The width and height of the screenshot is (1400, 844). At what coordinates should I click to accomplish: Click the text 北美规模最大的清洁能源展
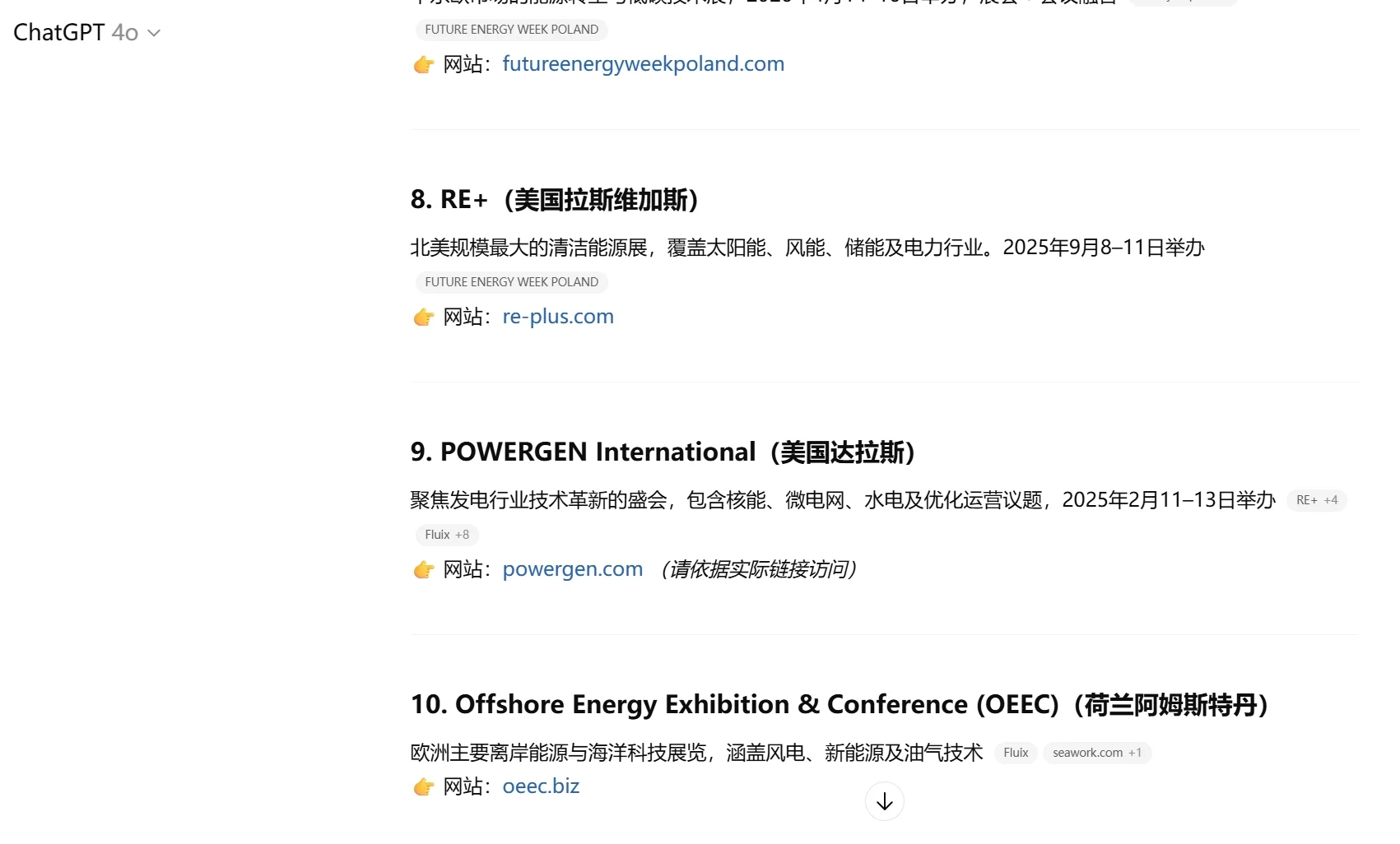point(528,248)
